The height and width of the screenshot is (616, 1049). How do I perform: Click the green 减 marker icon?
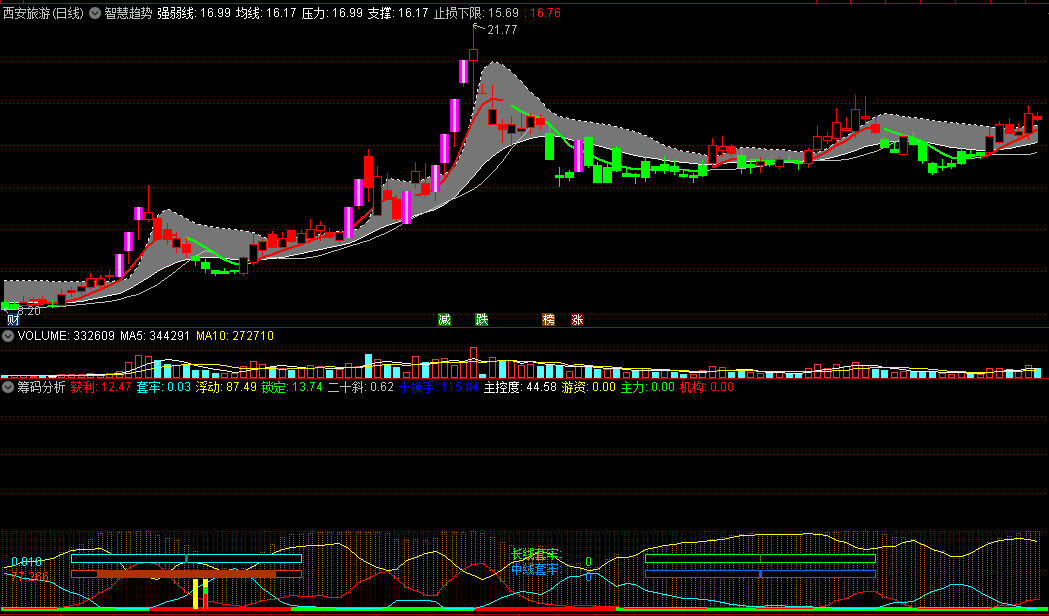point(444,320)
